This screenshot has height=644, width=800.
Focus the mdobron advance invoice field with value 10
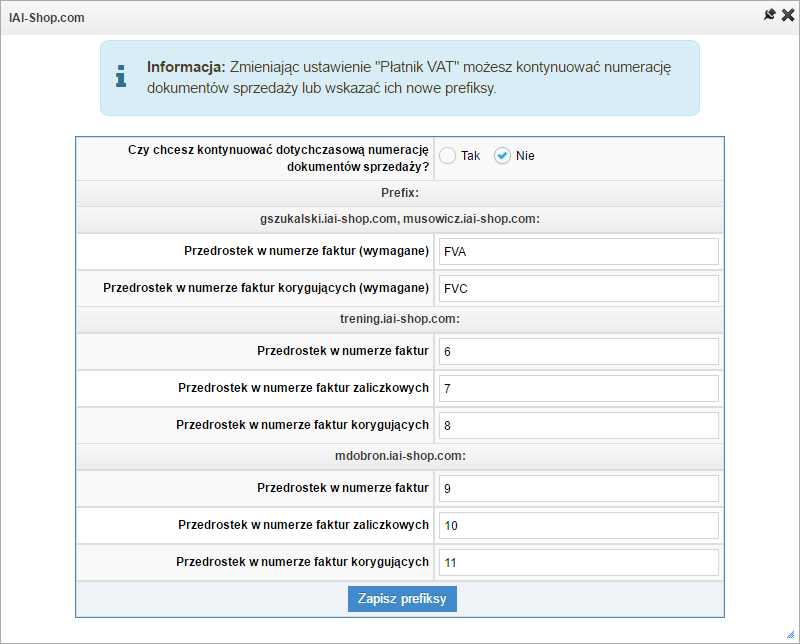(578, 525)
